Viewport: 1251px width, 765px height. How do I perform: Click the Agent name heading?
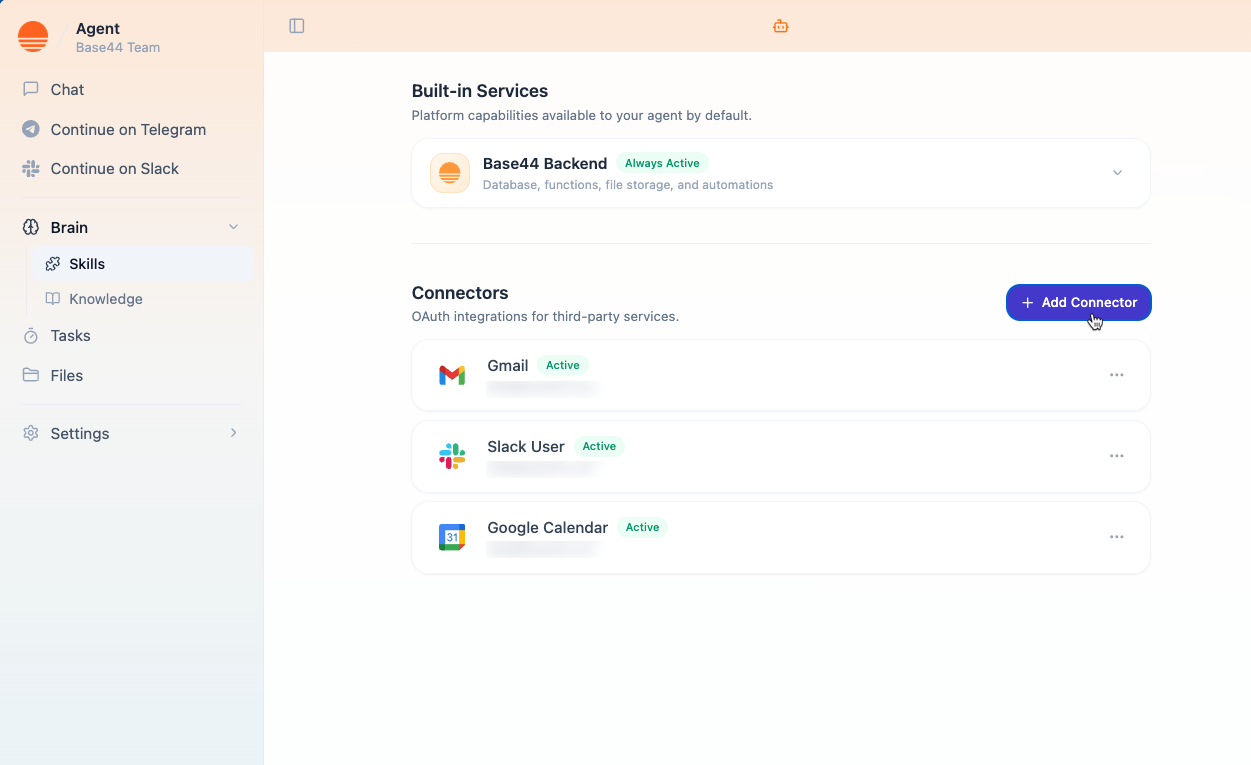click(x=98, y=29)
